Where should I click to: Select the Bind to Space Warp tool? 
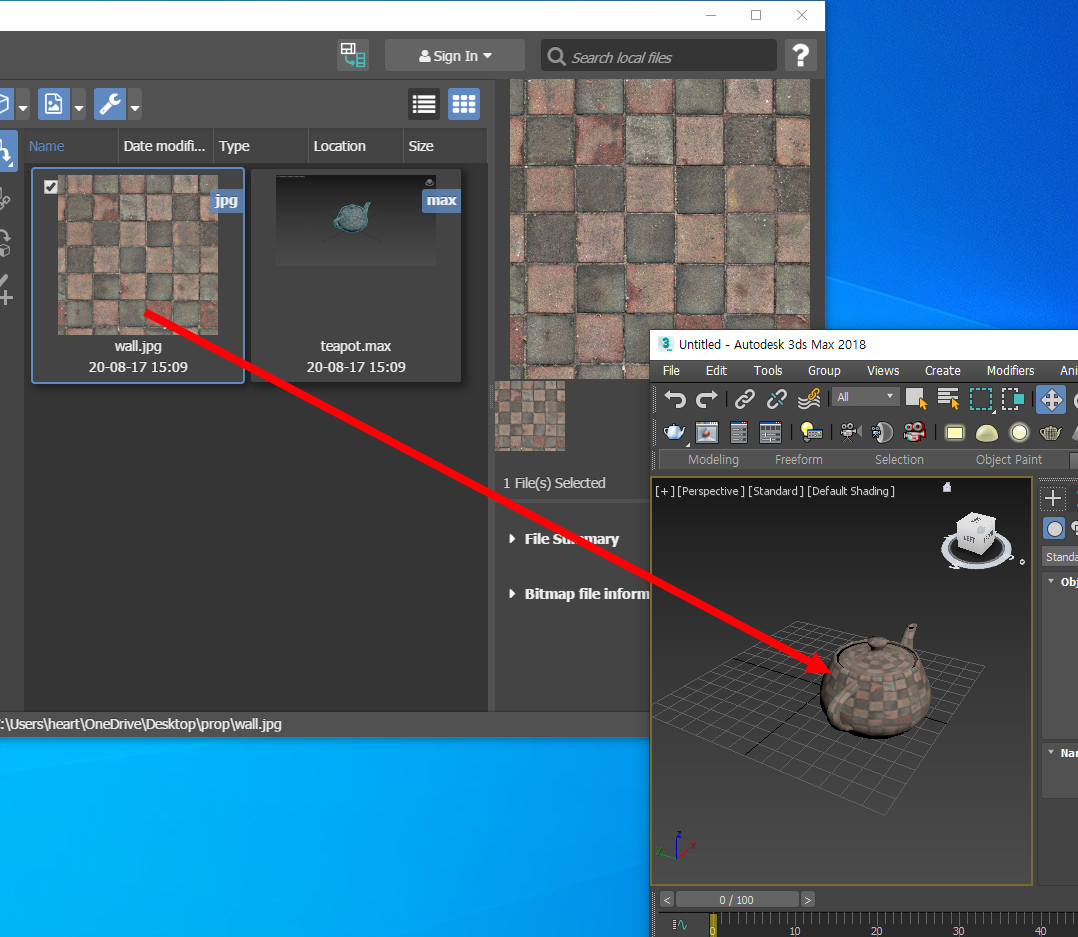tap(809, 399)
